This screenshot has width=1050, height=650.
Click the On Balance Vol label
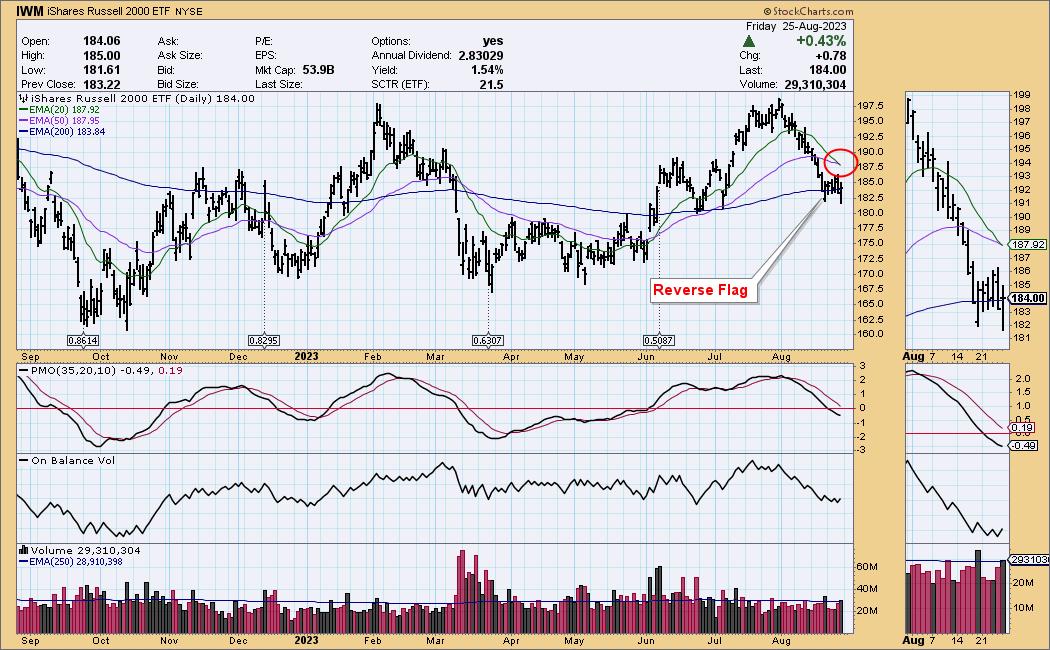pos(73,461)
